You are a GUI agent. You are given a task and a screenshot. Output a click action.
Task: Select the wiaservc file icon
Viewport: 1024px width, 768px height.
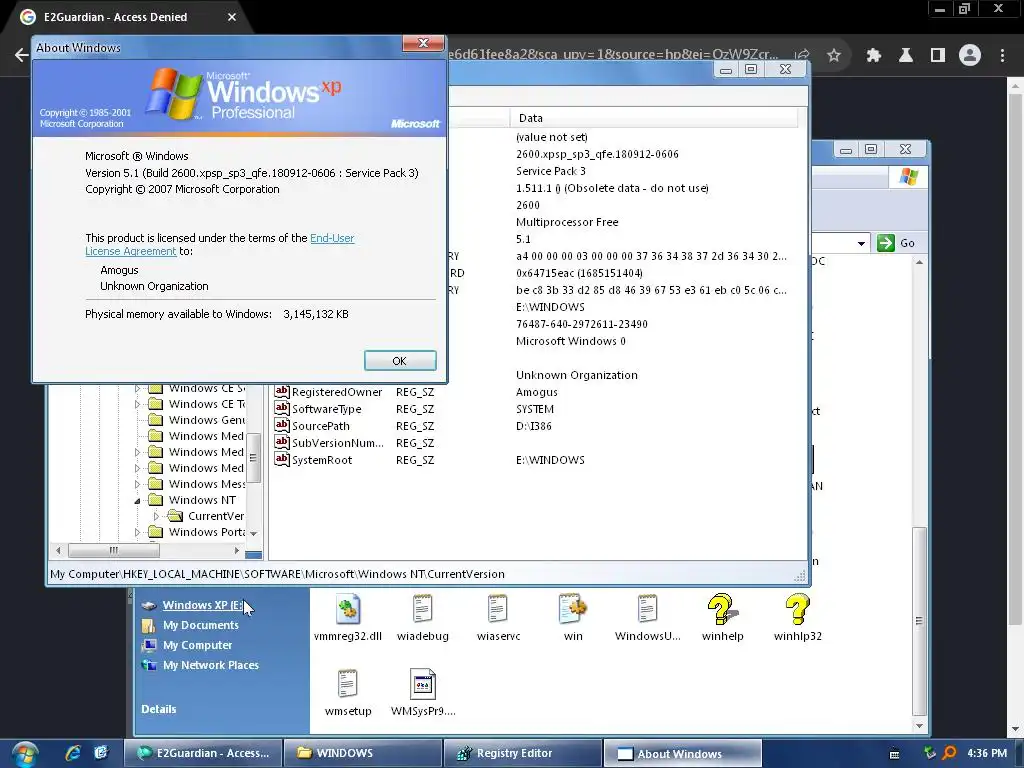pyautogui.click(x=498, y=617)
